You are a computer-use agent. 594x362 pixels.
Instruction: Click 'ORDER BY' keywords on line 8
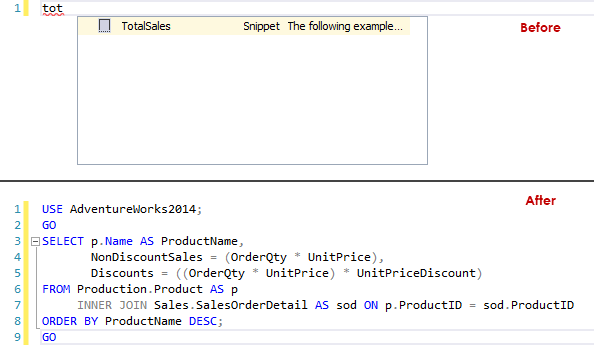click(x=70, y=321)
